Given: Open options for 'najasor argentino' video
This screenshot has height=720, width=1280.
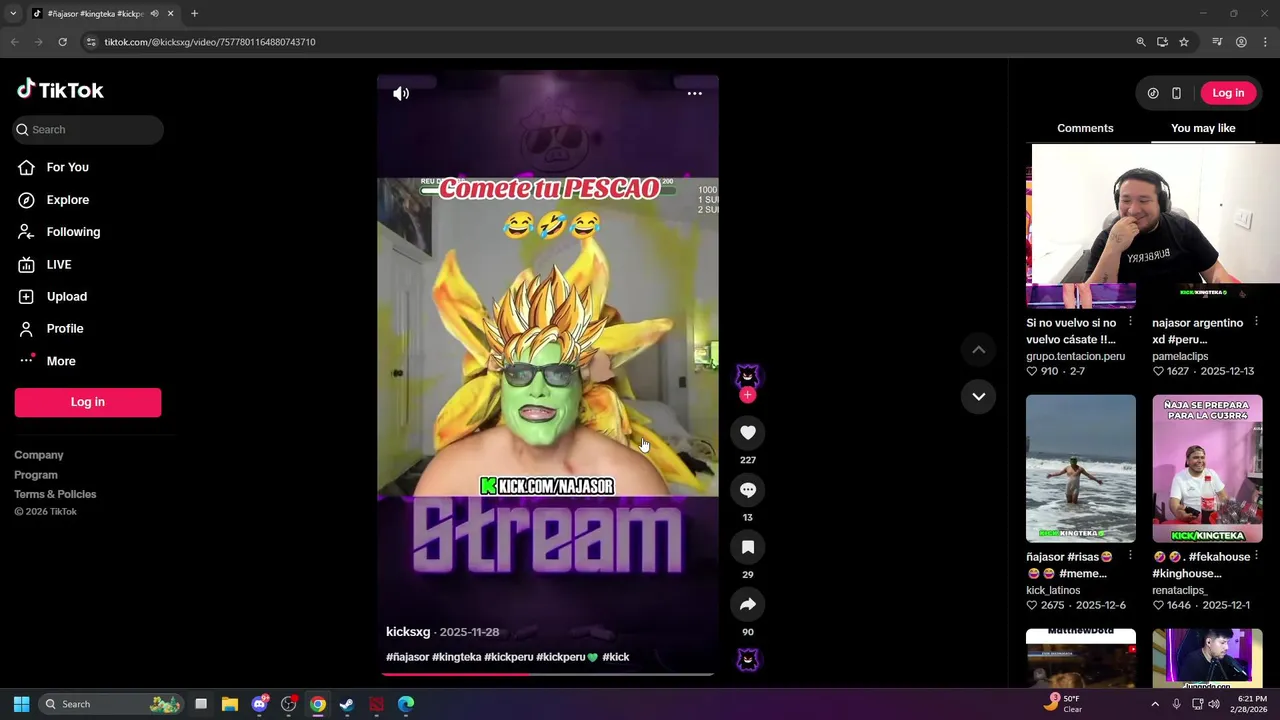Looking at the screenshot, I should click(1256, 321).
